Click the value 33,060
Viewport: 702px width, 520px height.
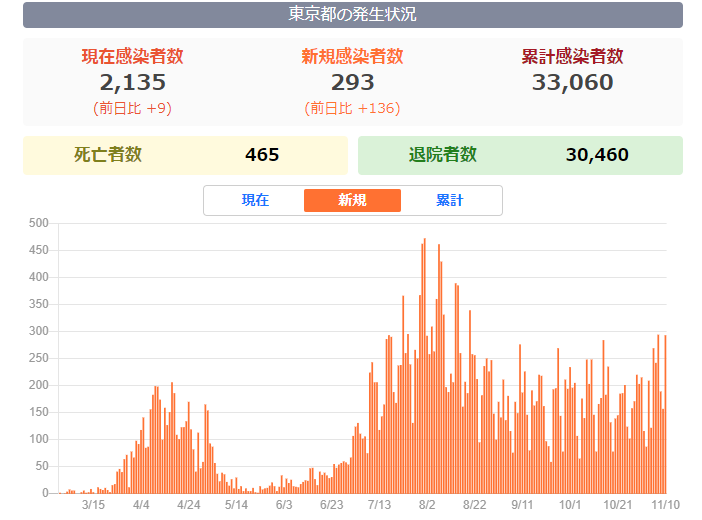pos(572,82)
